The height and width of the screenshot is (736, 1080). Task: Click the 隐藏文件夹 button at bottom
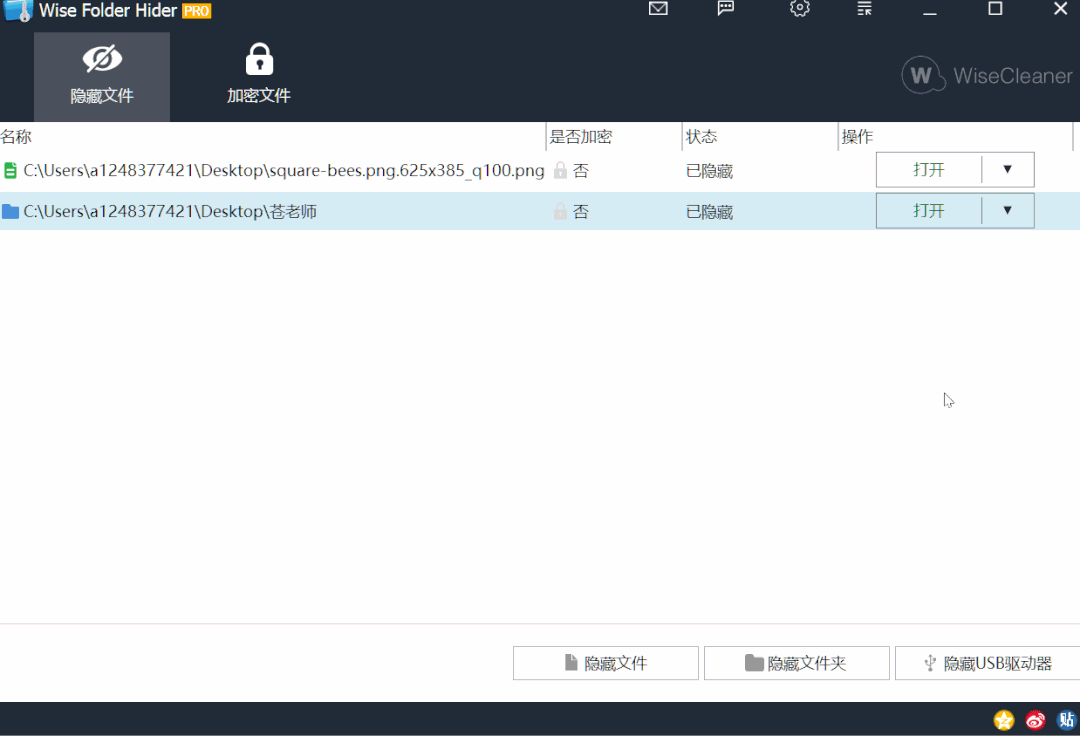(796, 663)
